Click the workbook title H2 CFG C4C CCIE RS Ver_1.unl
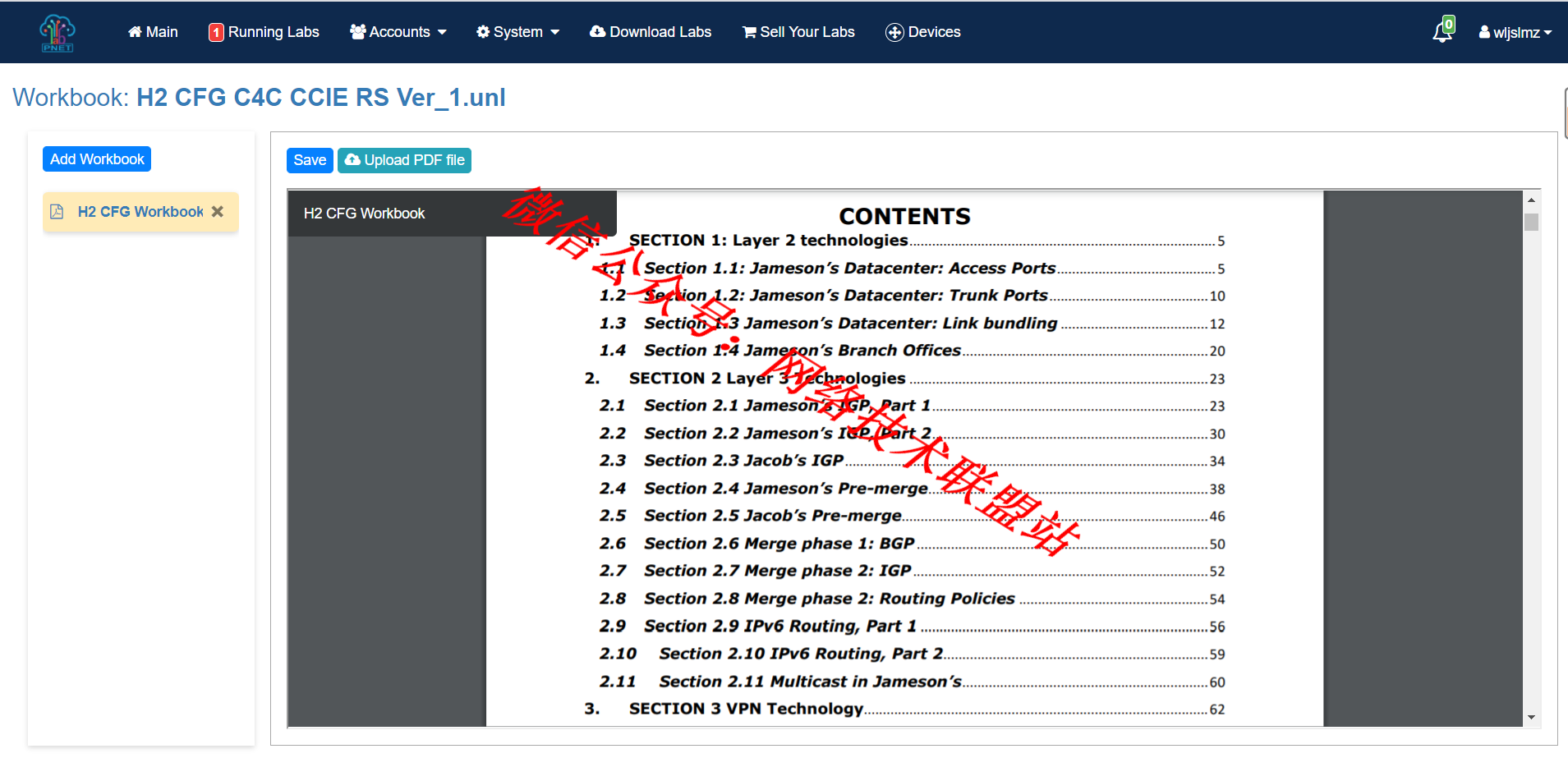The image size is (1568, 758). pos(320,98)
